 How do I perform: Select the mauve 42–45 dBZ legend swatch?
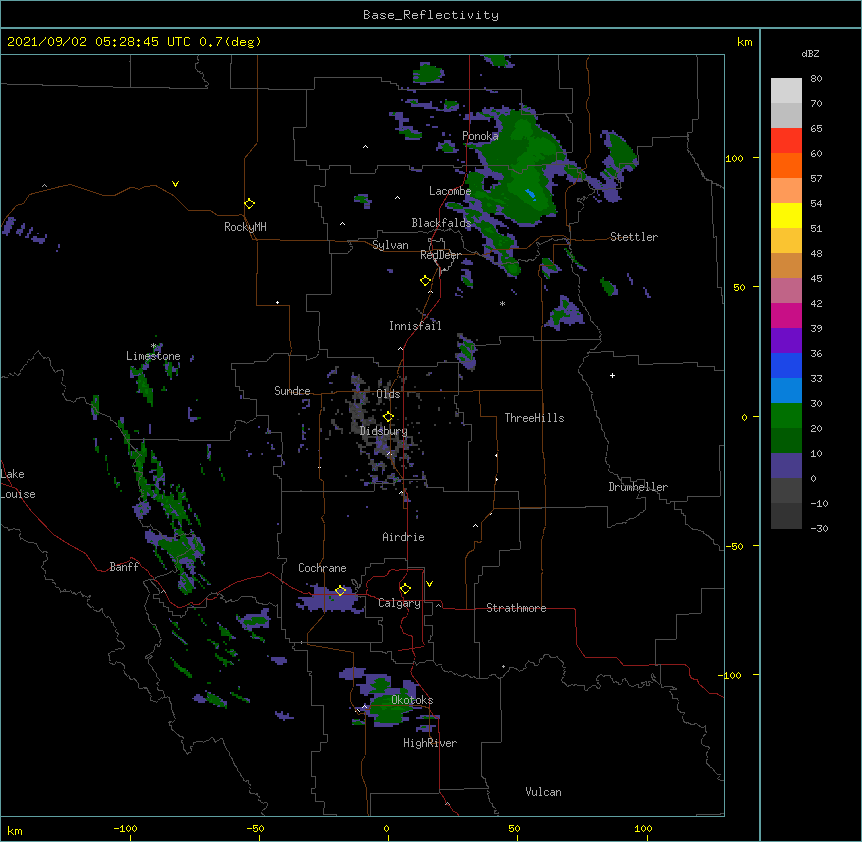coord(786,291)
